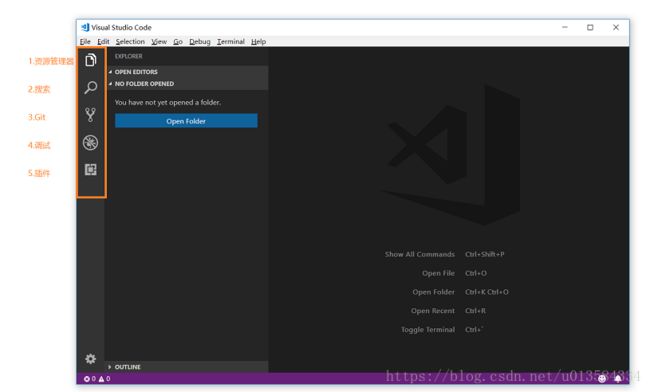Open the Help menu

click(258, 41)
